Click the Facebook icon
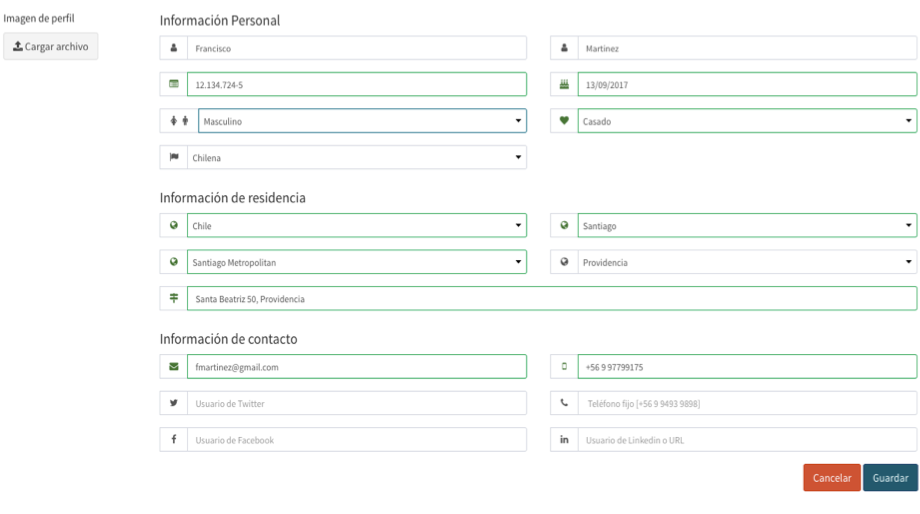The width and height of the screenshot is (920, 514). (174, 439)
